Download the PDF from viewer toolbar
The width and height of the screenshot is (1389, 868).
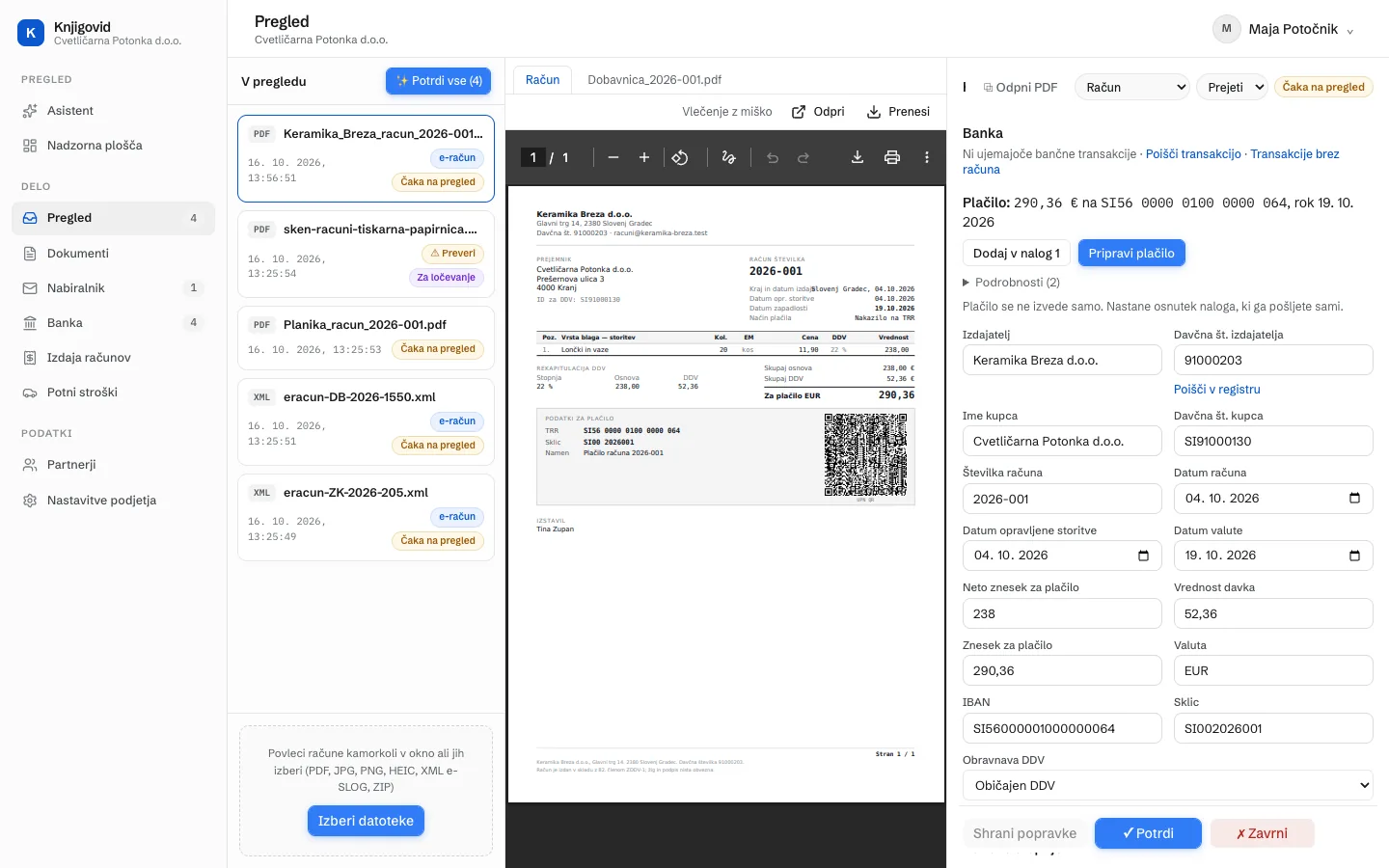coord(857,157)
